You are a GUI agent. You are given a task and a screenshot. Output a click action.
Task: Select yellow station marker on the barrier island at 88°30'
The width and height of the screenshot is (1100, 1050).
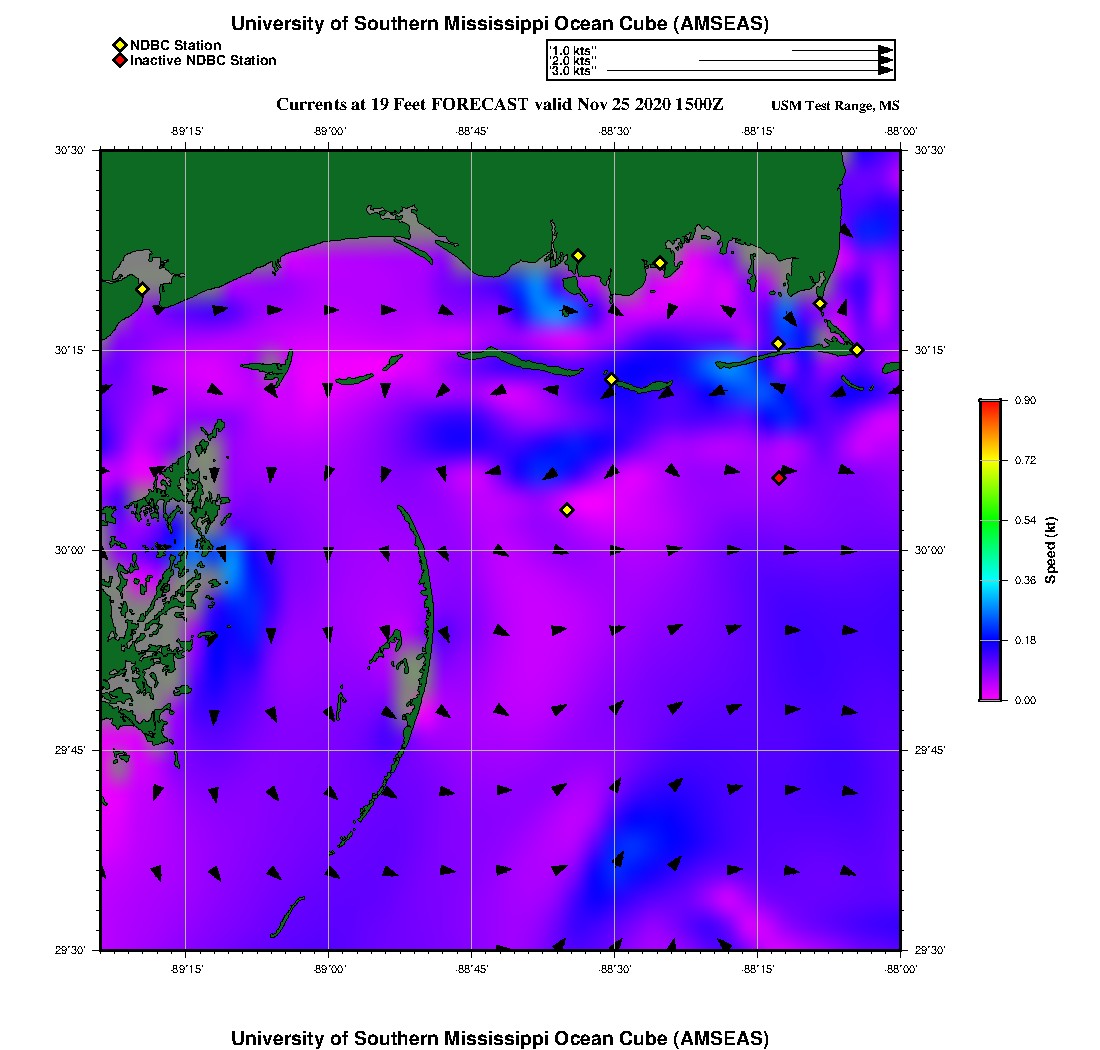coord(612,379)
